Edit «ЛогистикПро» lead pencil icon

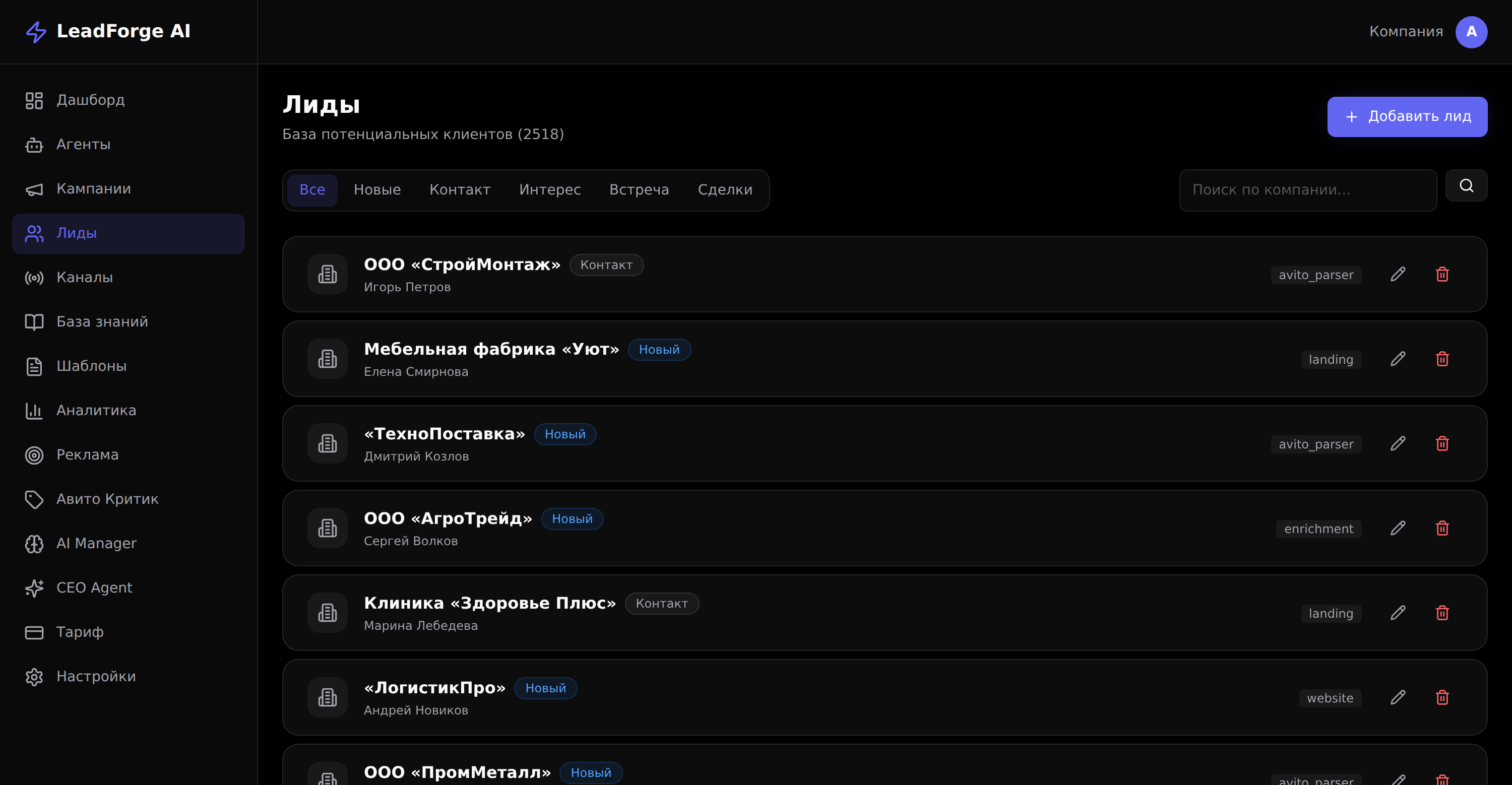(1398, 697)
